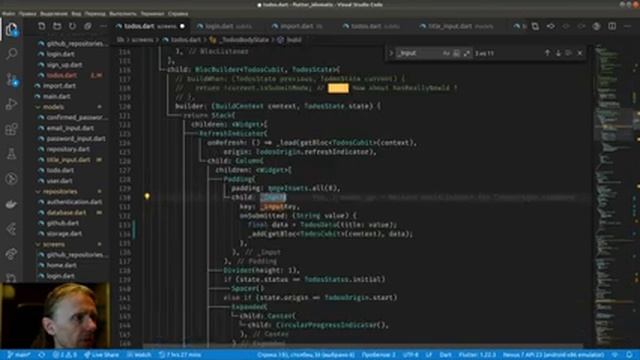Open the Testing flask view
The height and width of the screenshot is (360, 640).
coord(11,154)
